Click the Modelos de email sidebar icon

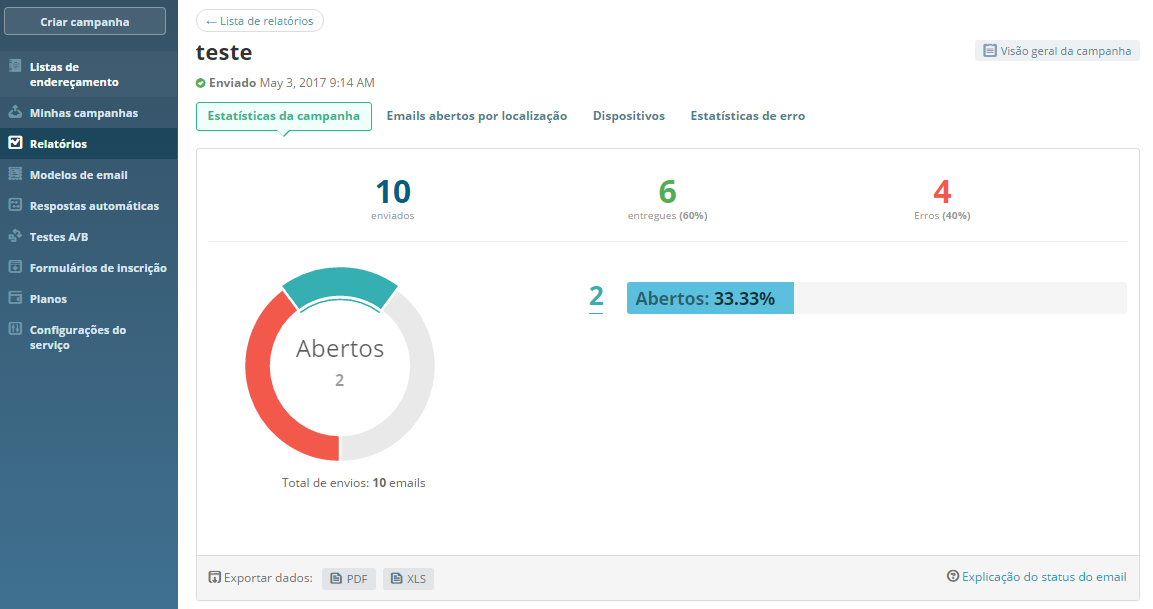pos(15,174)
